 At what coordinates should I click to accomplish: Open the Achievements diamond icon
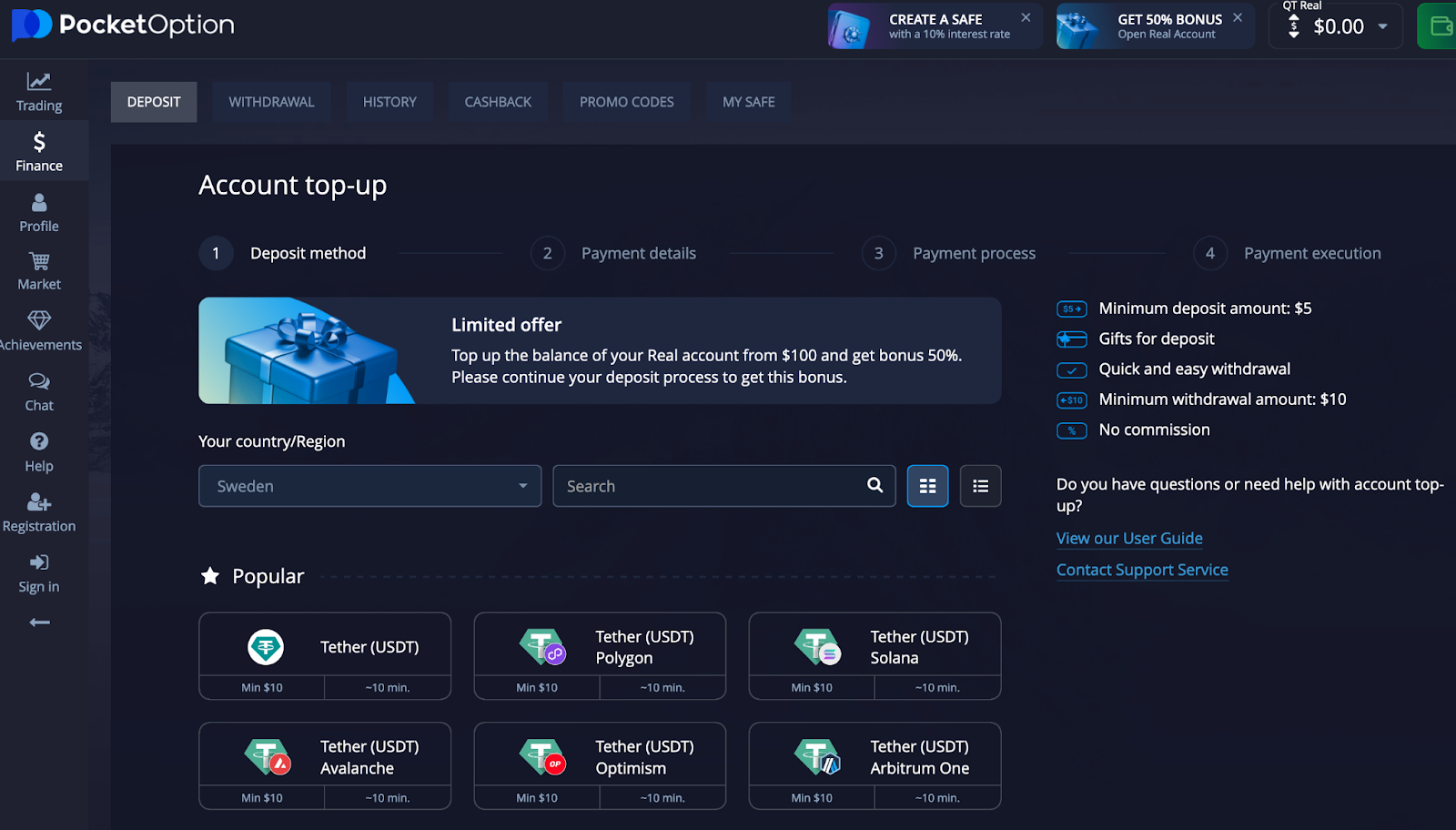pyautogui.click(x=39, y=320)
